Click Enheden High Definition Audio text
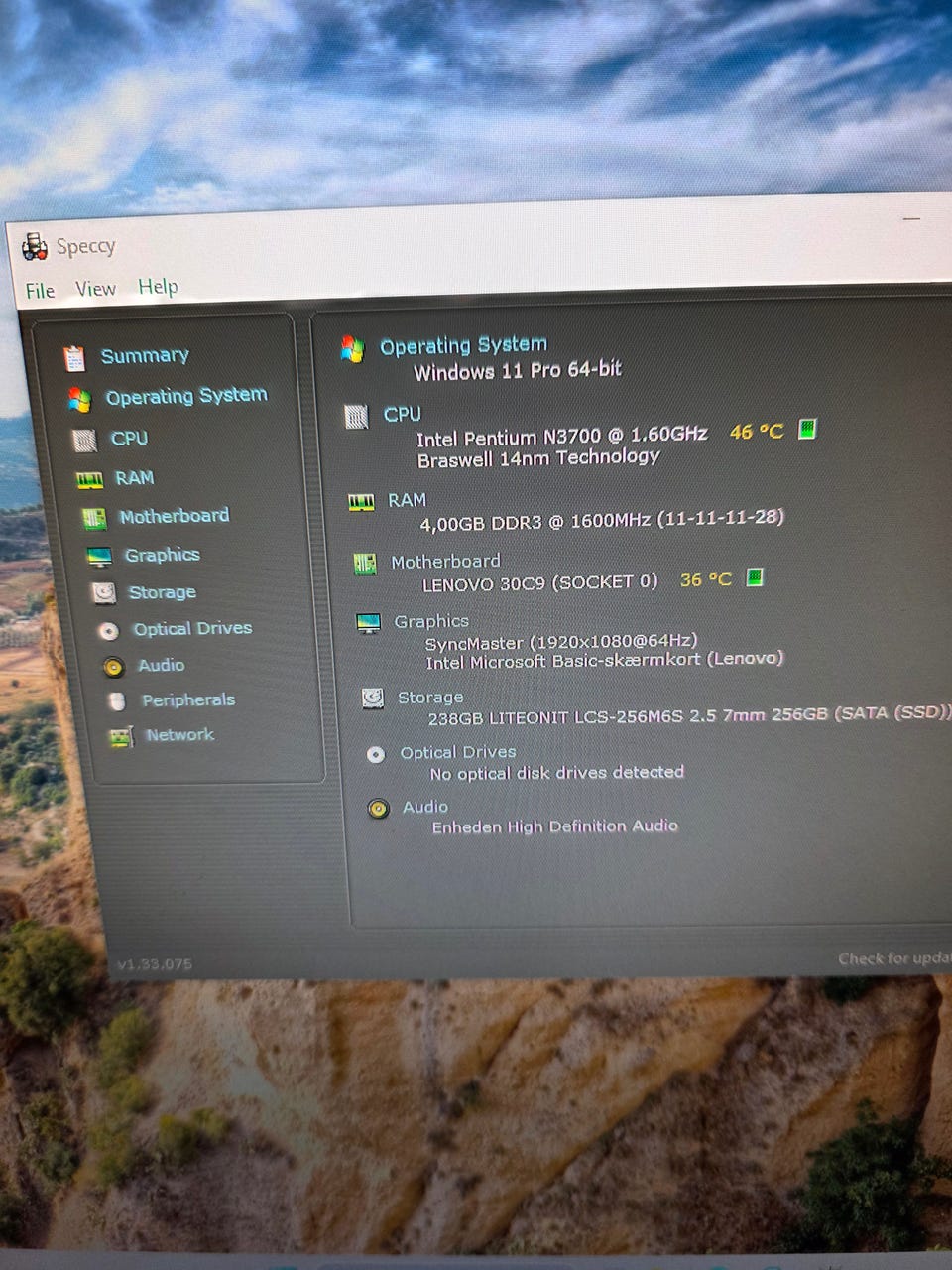This screenshot has height=1270, width=952. pyautogui.click(x=555, y=826)
